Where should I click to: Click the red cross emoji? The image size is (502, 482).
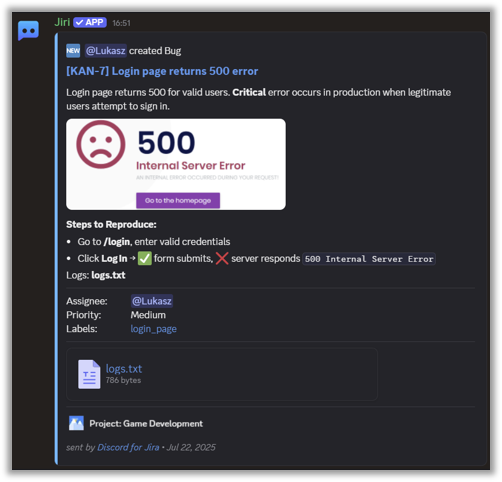[x=222, y=258]
